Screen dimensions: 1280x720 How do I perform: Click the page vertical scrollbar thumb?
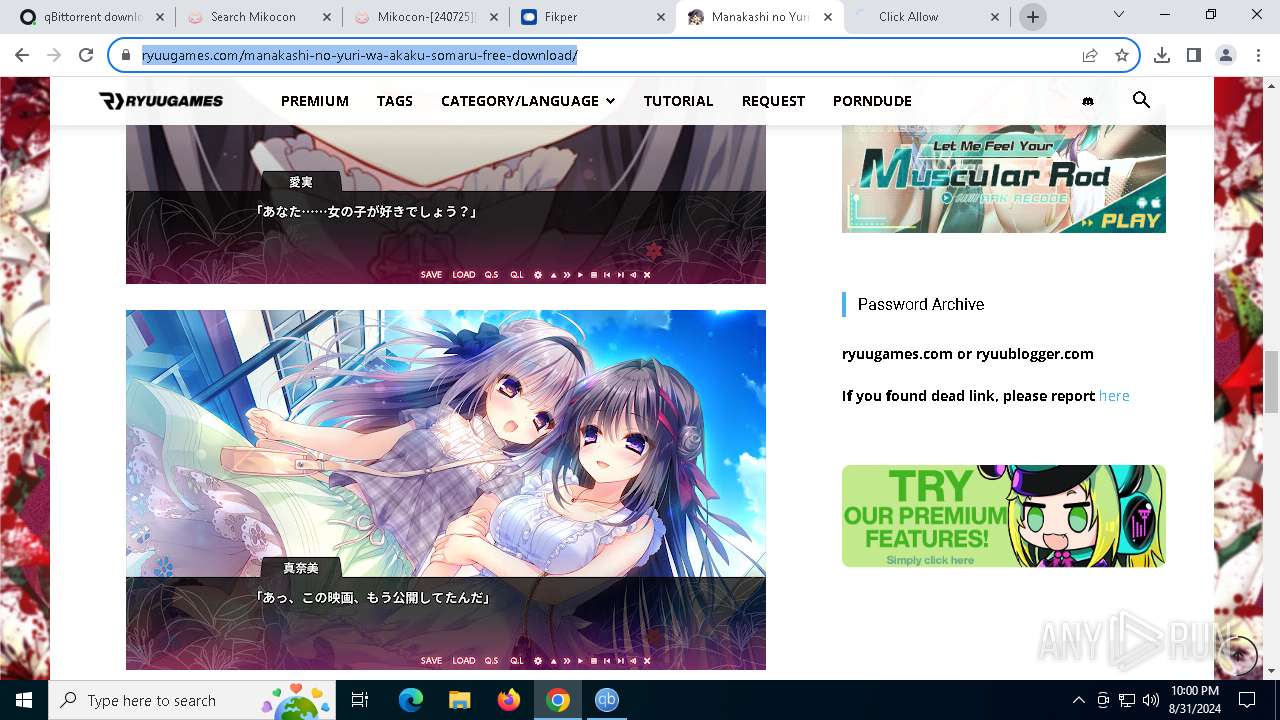tap(1271, 382)
